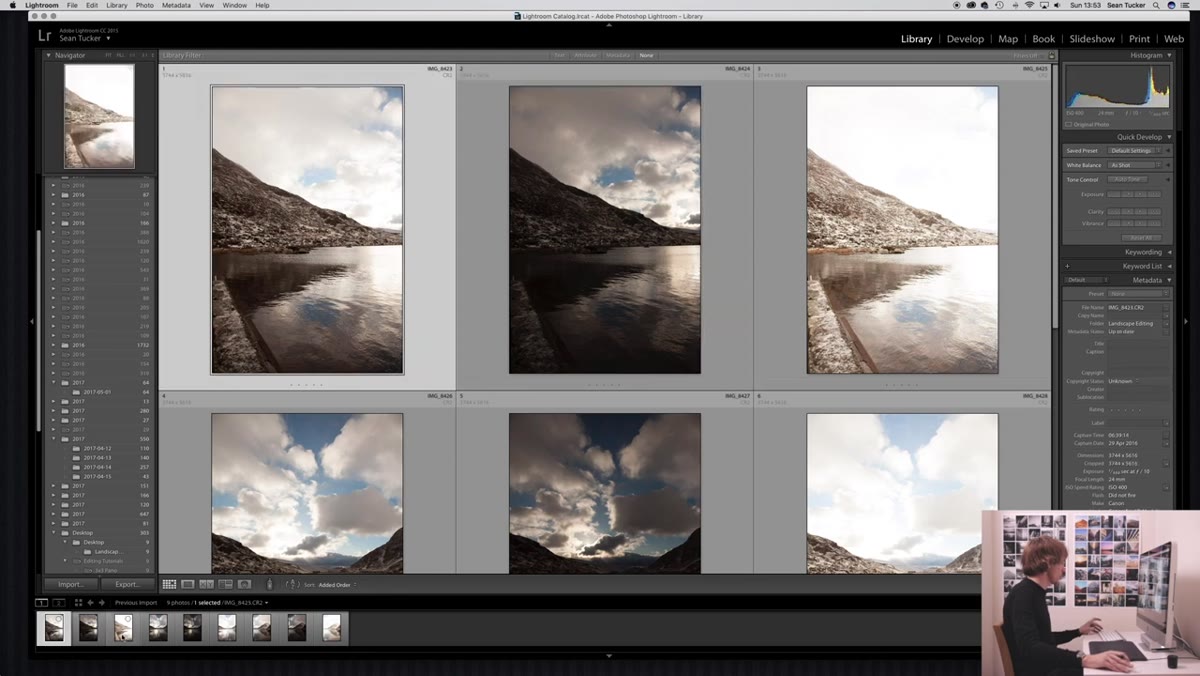Select grid photo IMG_8425
Screen dimensions: 1200x676
902,230
